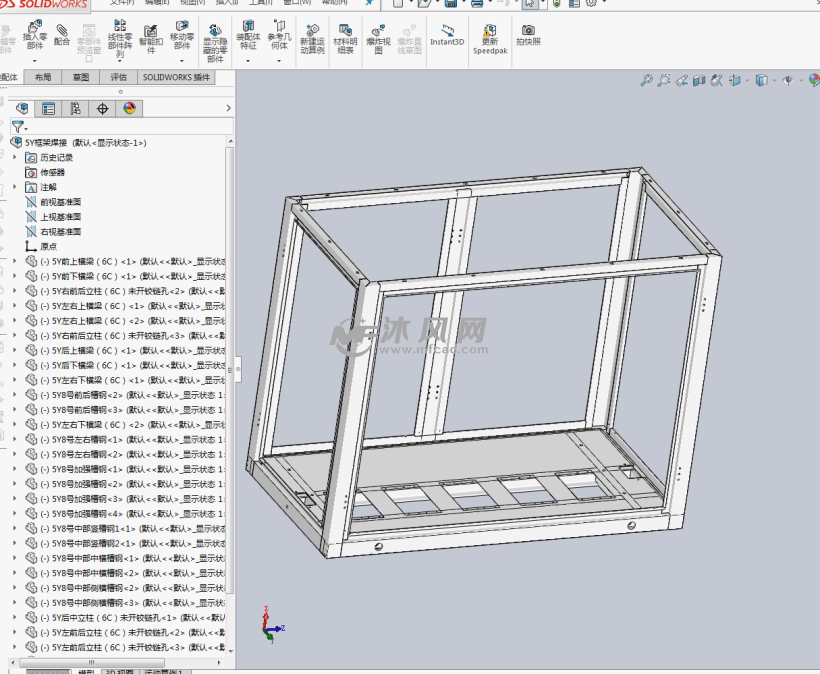
Task: Select 5Y左前后立柱 (6C) 未开铰链孔<3> component
Action: point(126,647)
